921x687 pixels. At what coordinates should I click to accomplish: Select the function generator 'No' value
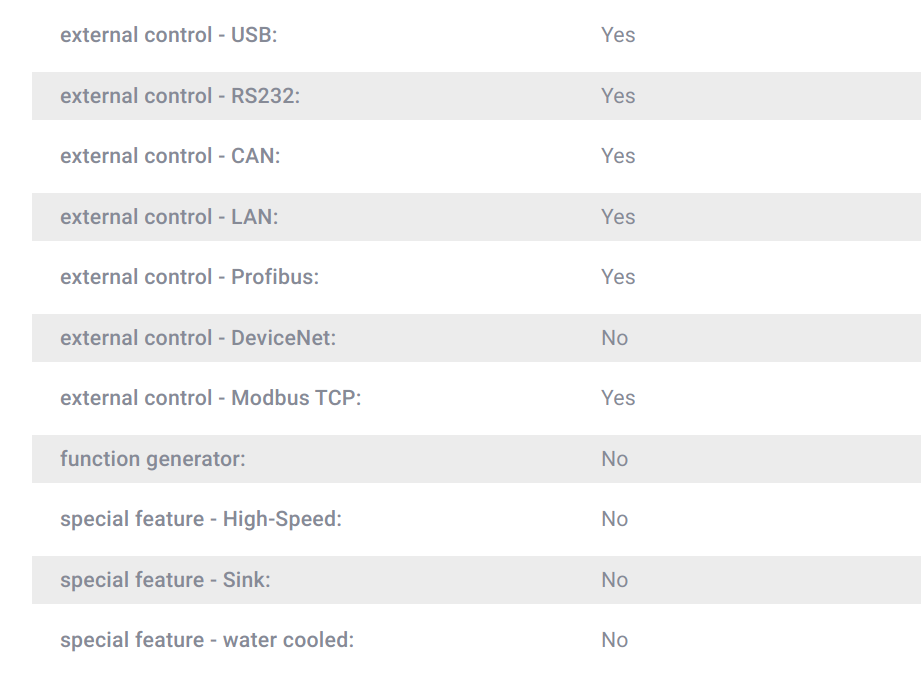614,459
